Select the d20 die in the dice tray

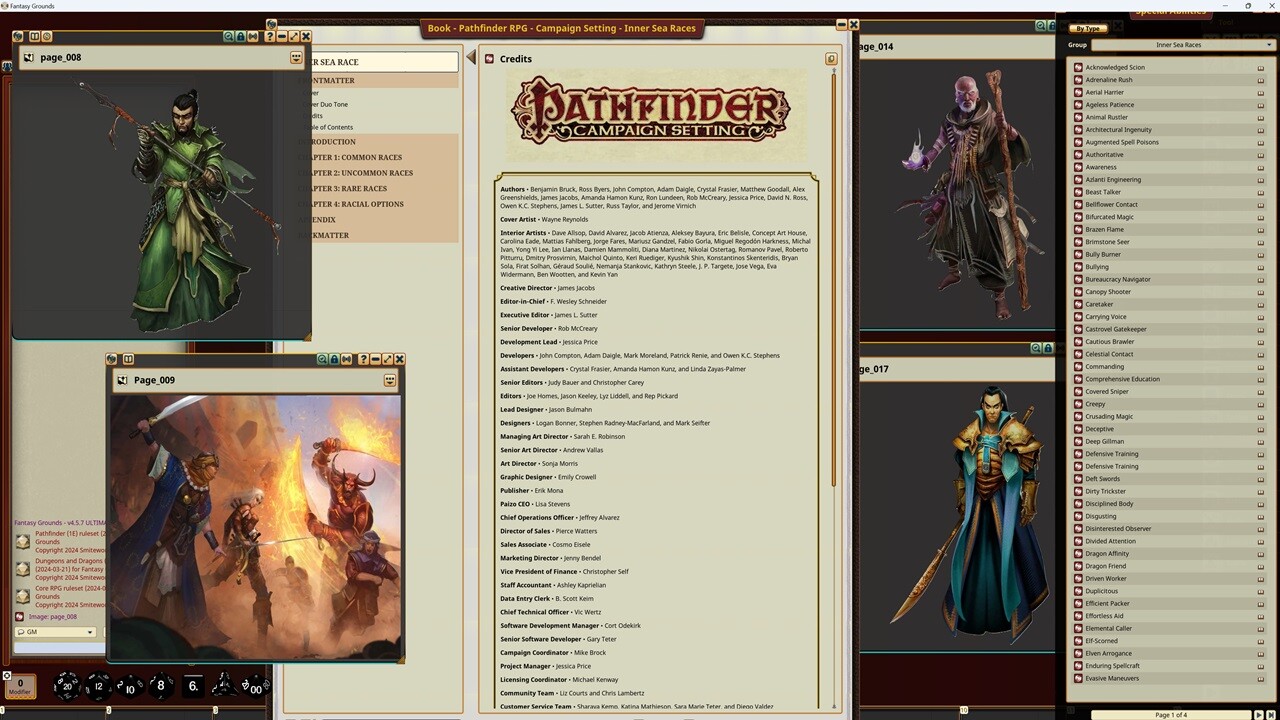click(65, 686)
